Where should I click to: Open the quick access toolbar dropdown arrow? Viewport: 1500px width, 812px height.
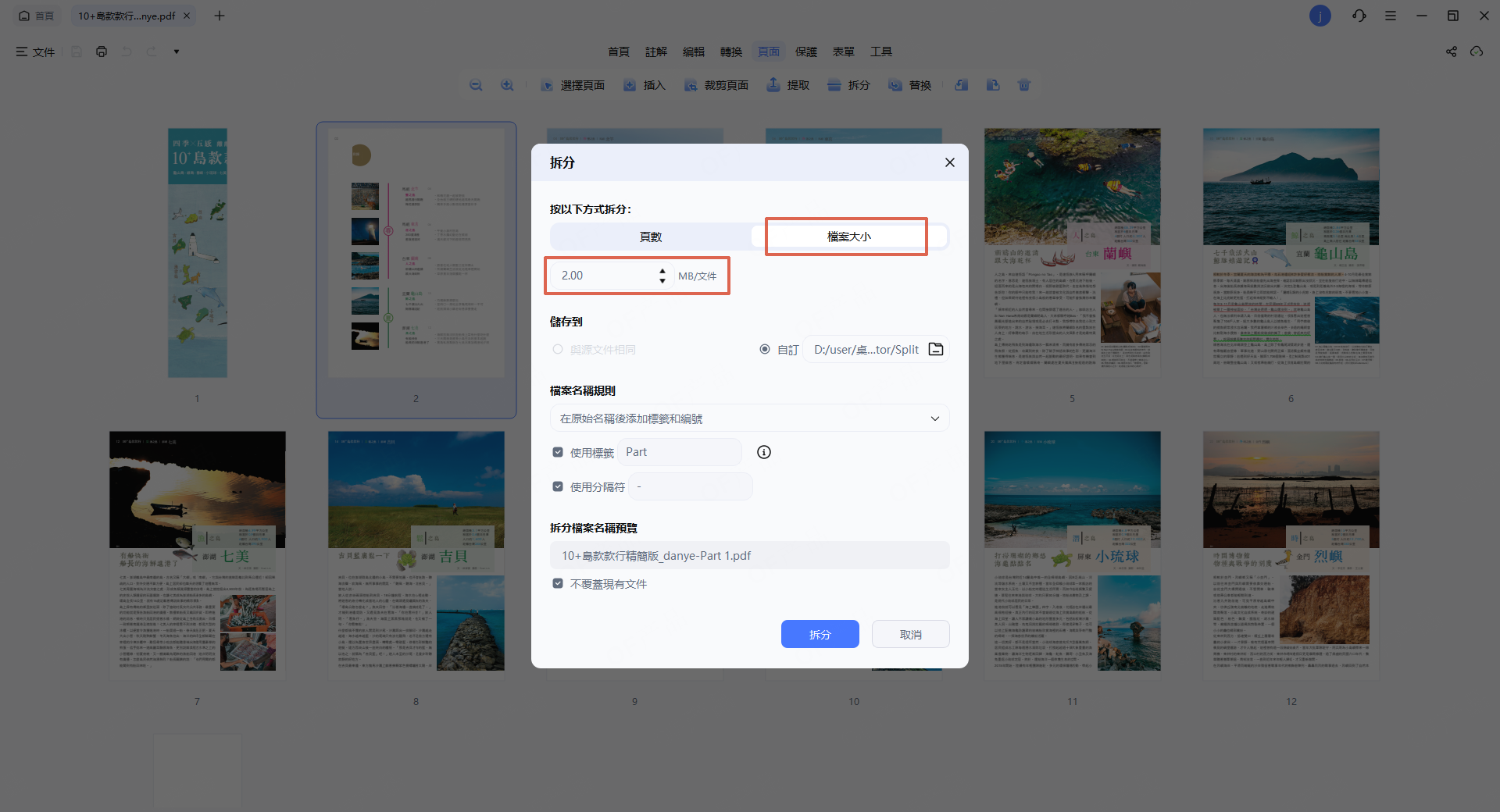click(177, 52)
